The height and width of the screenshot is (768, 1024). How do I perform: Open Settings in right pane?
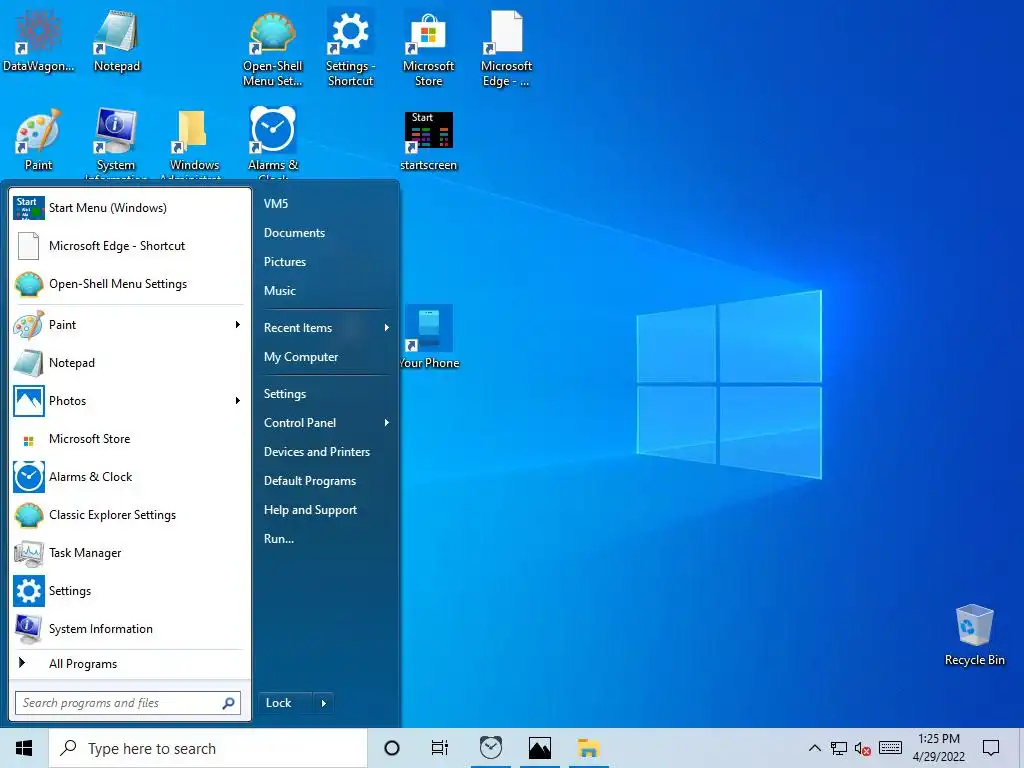click(326, 394)
